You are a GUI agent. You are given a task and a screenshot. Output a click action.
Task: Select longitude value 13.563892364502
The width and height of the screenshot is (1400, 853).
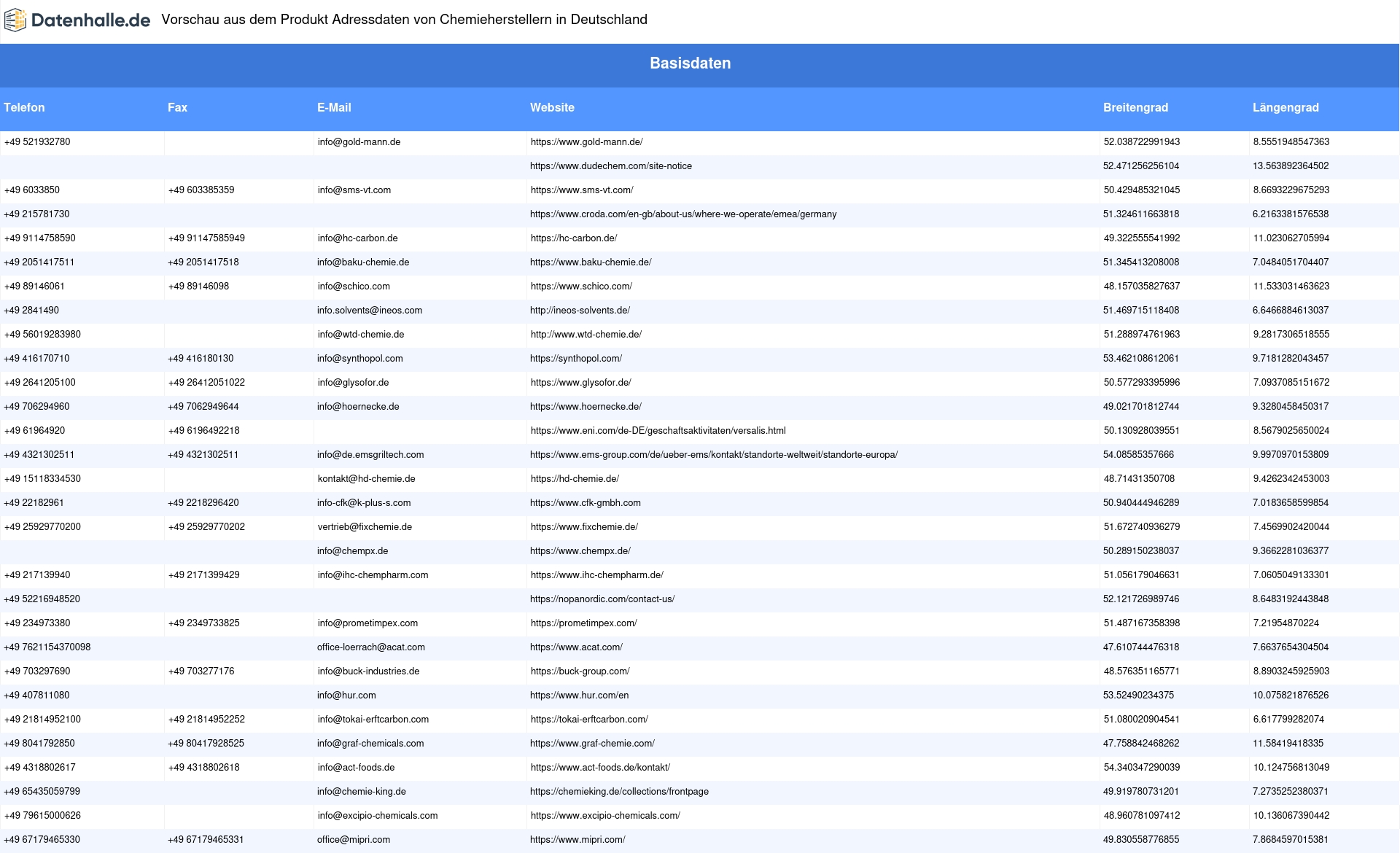(x=1291, y=166)
